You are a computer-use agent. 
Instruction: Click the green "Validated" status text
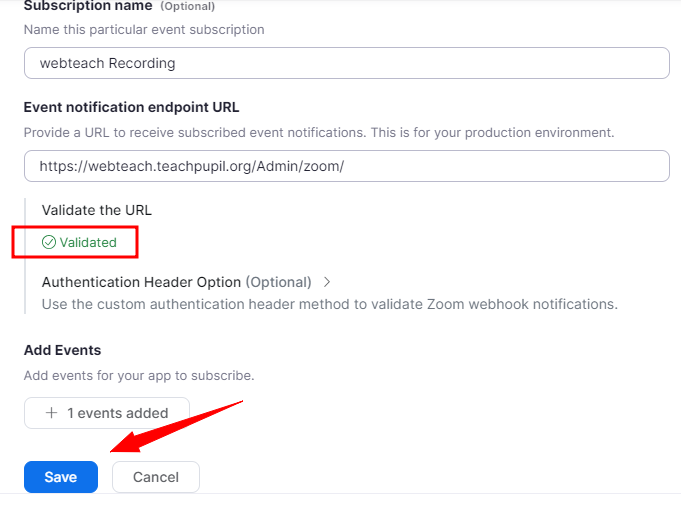click(x=88, y=242)
